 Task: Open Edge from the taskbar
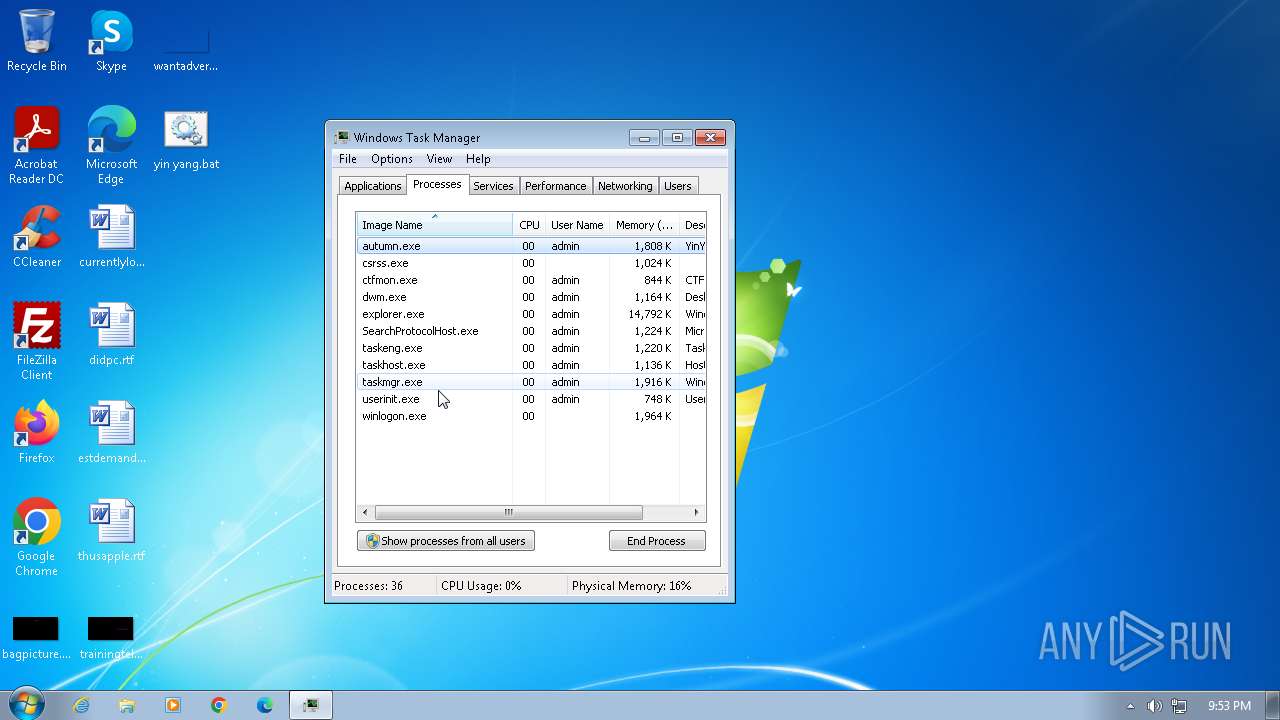pos(265,705)
